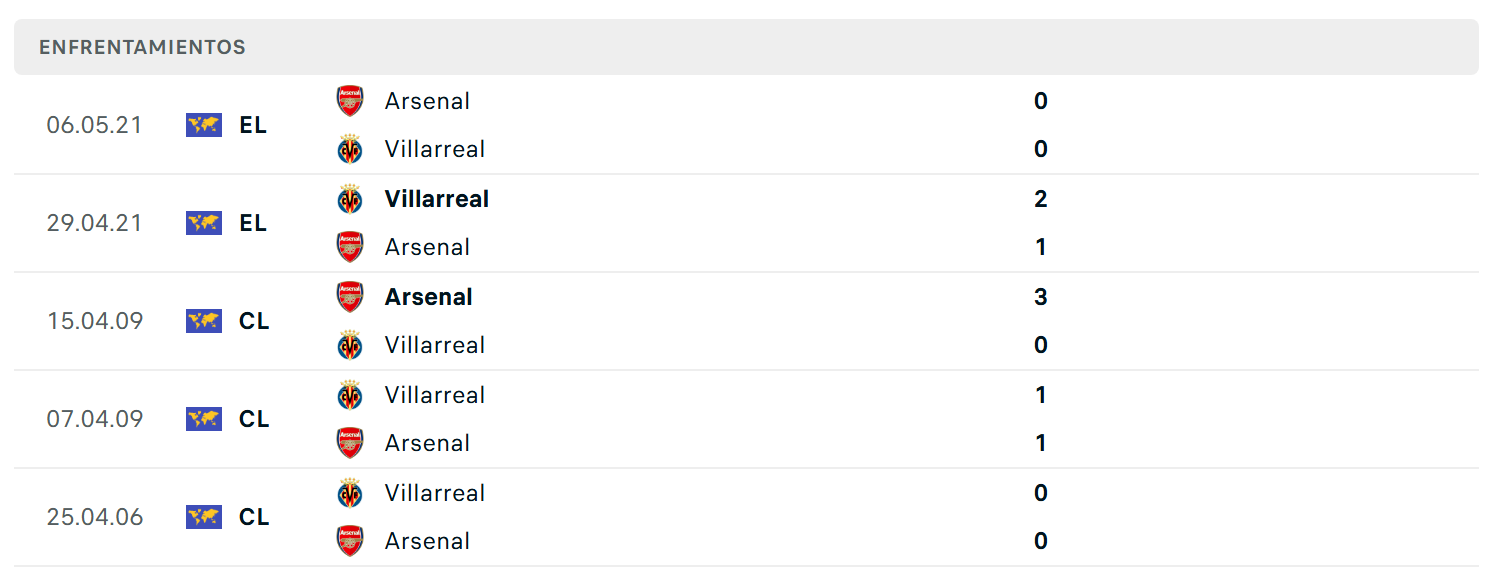The height and width of the screenshot is (586, 1492).
Task: Click world map flag icon beside 06.05.21
Action: [x=204, y=125]
